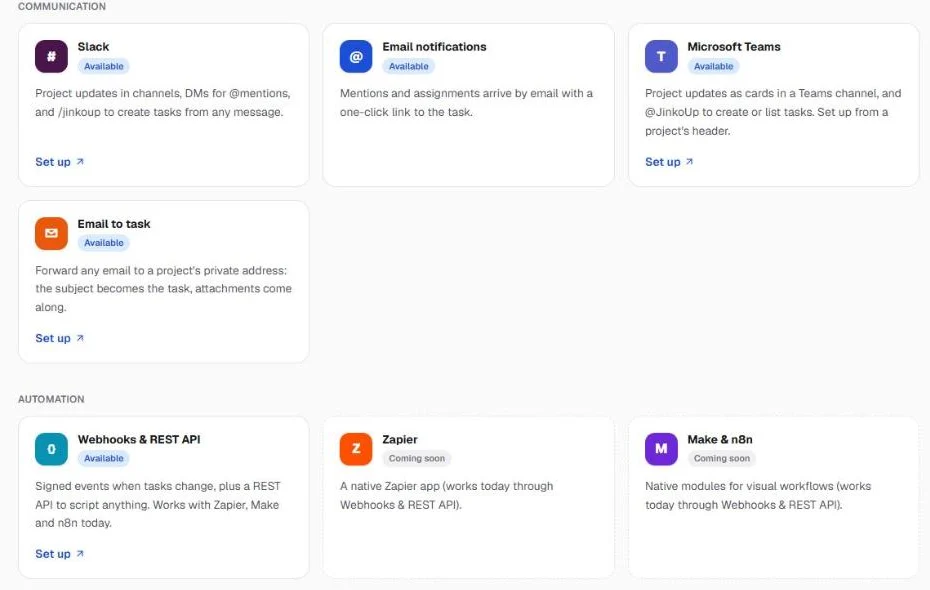Click the 'A native Zapier app' description

pos(447,496)
